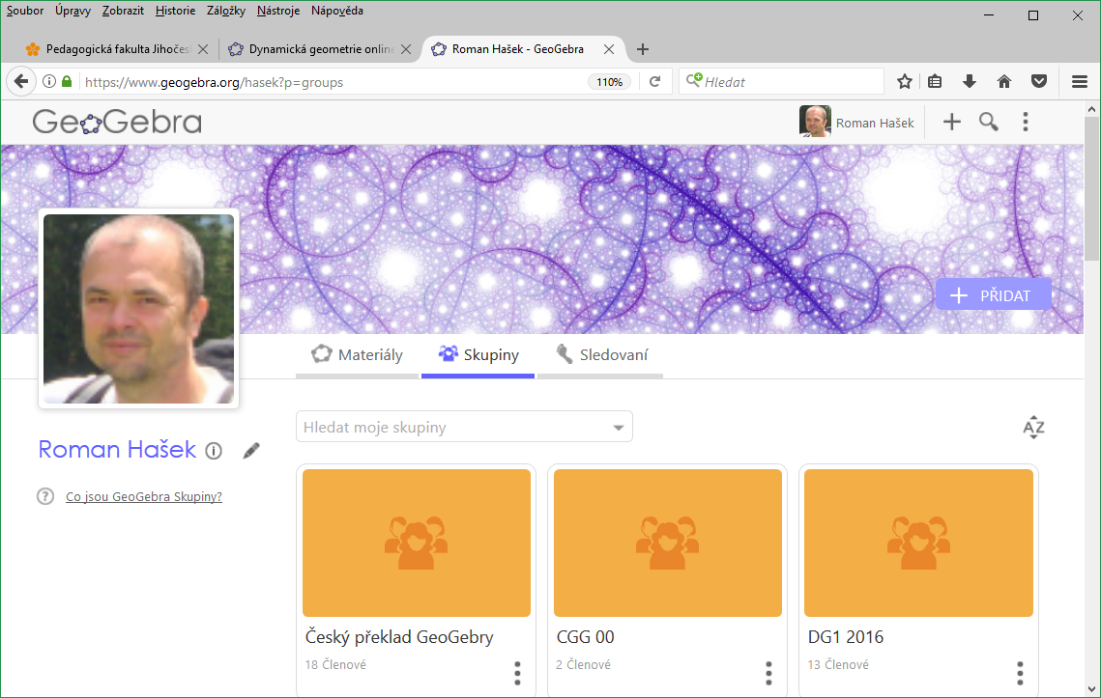Bookmark this page with the star icon
Image resolution: width=1101 pixels, height=698 pixels.
(904, 81)
